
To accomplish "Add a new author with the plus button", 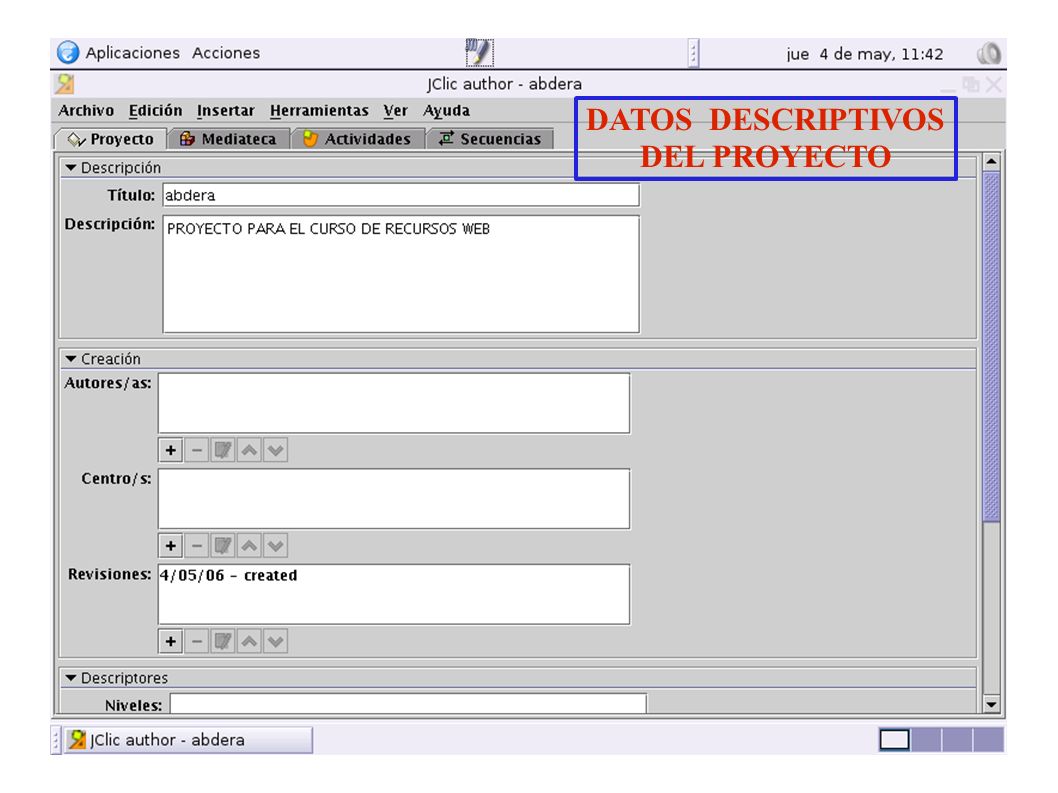I will 171,450.
